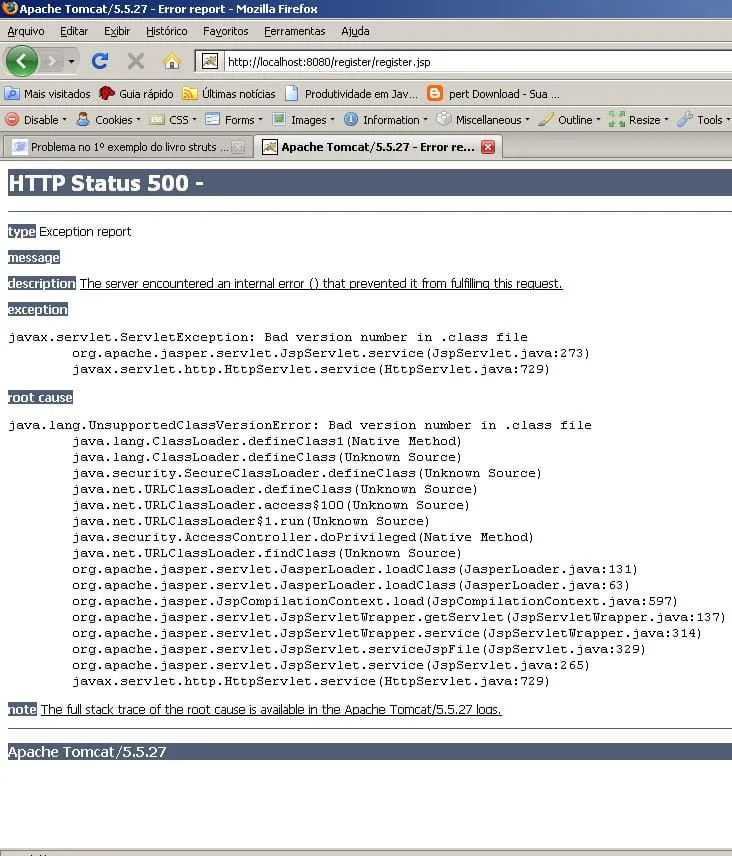Open the Histórico menu
This screenshot has width=732, height=856.
(166, 31)
